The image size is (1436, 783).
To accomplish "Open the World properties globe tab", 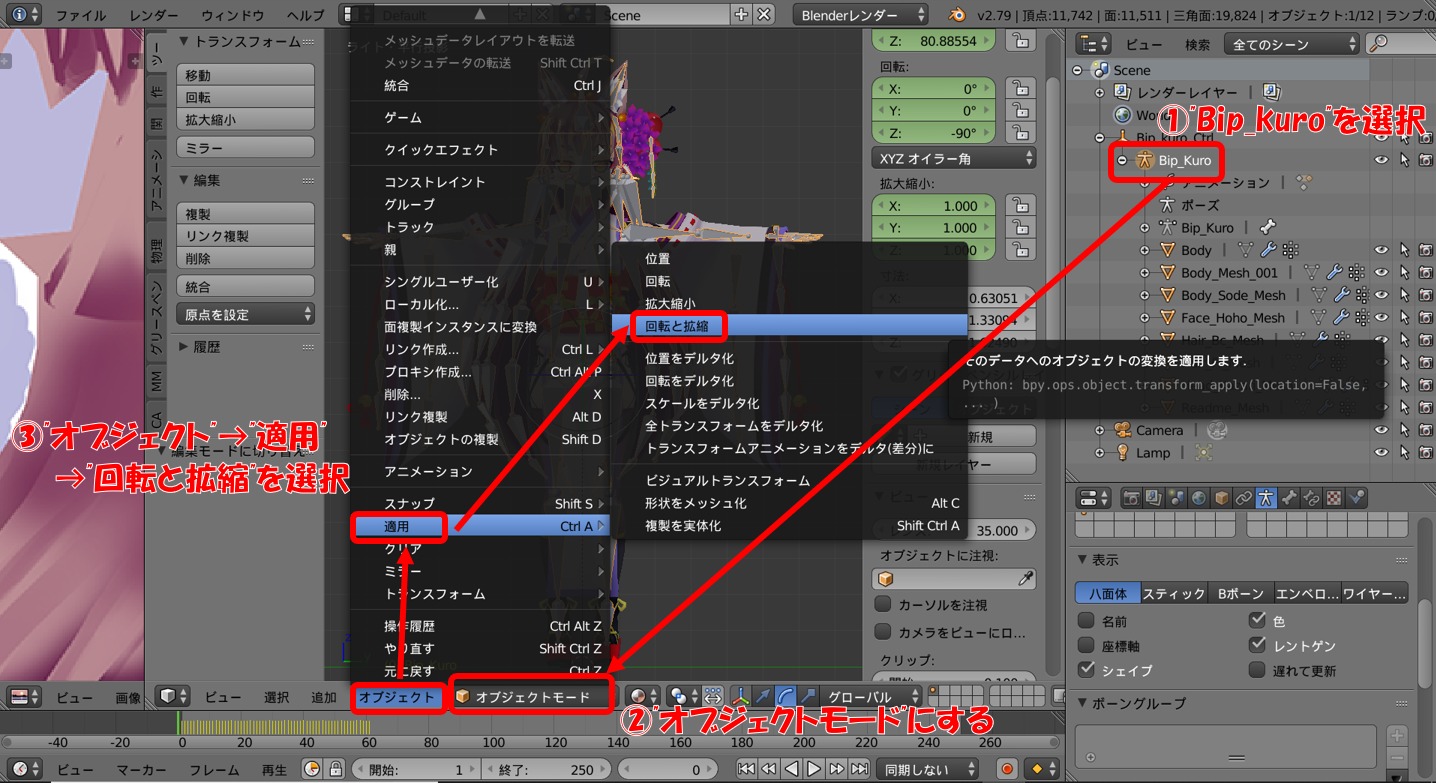I will pyautogui.click(x=1199, y=498).
